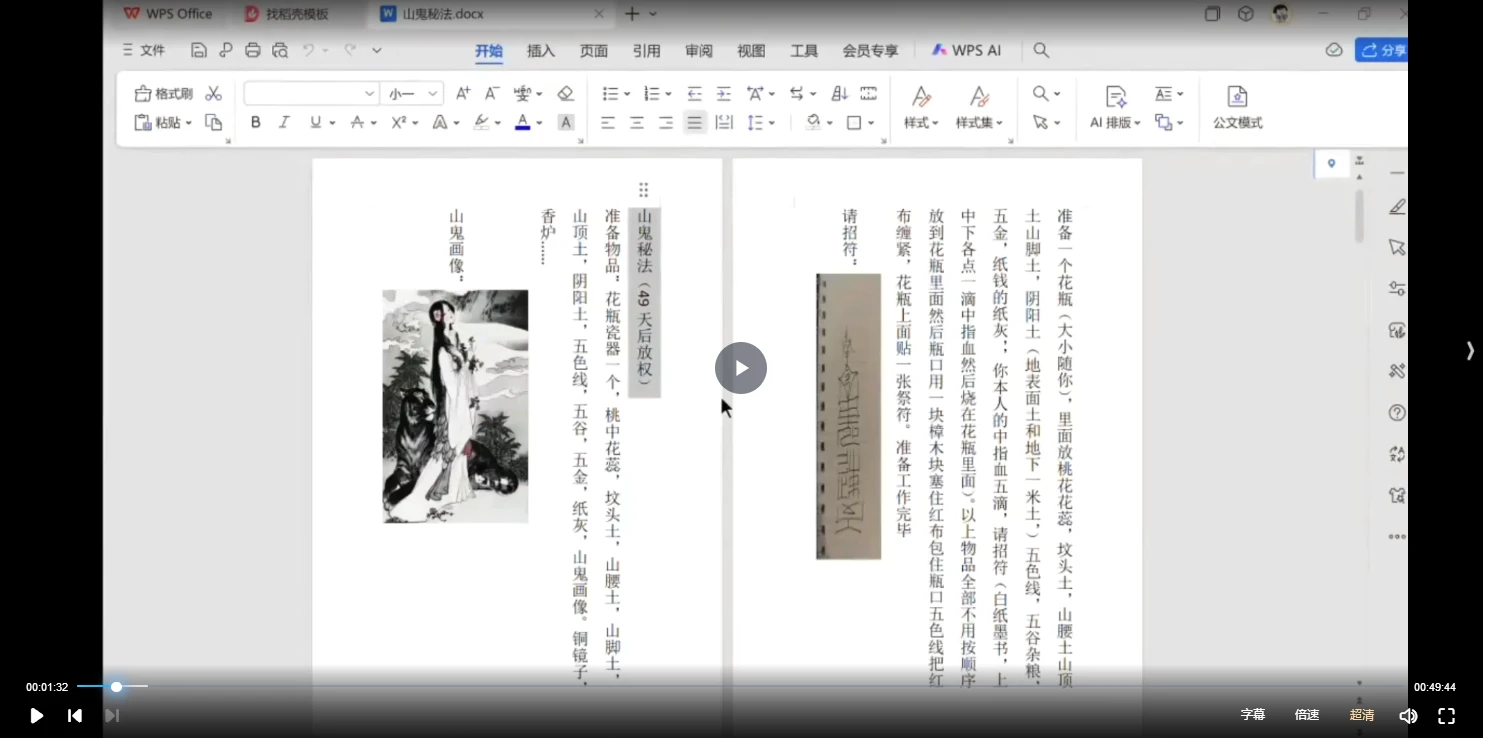The image size is (1486, 738).
Task: Open Print Preview from quick access toolbar
Action: click(x=280, y=50)
